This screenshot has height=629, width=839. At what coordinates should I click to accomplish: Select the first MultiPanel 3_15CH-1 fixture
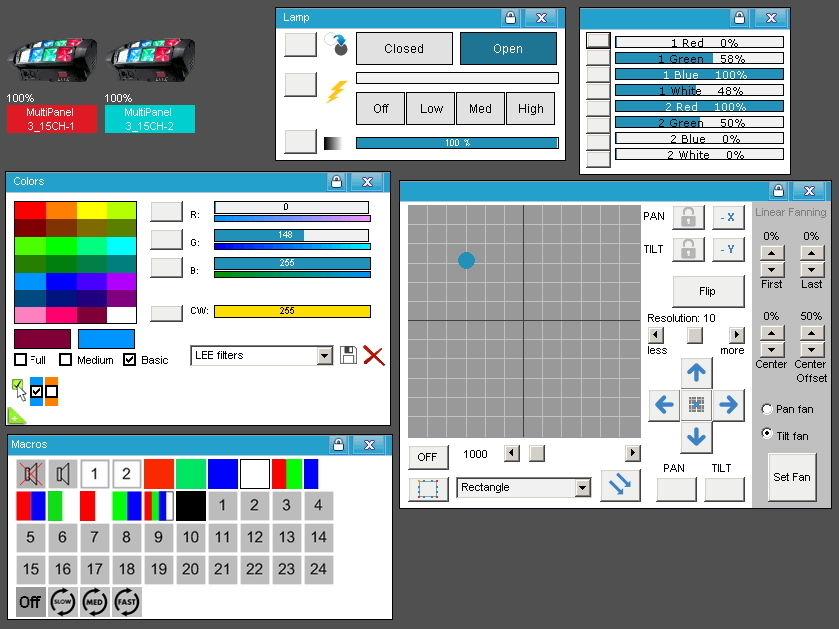click(x=52, y=119)
